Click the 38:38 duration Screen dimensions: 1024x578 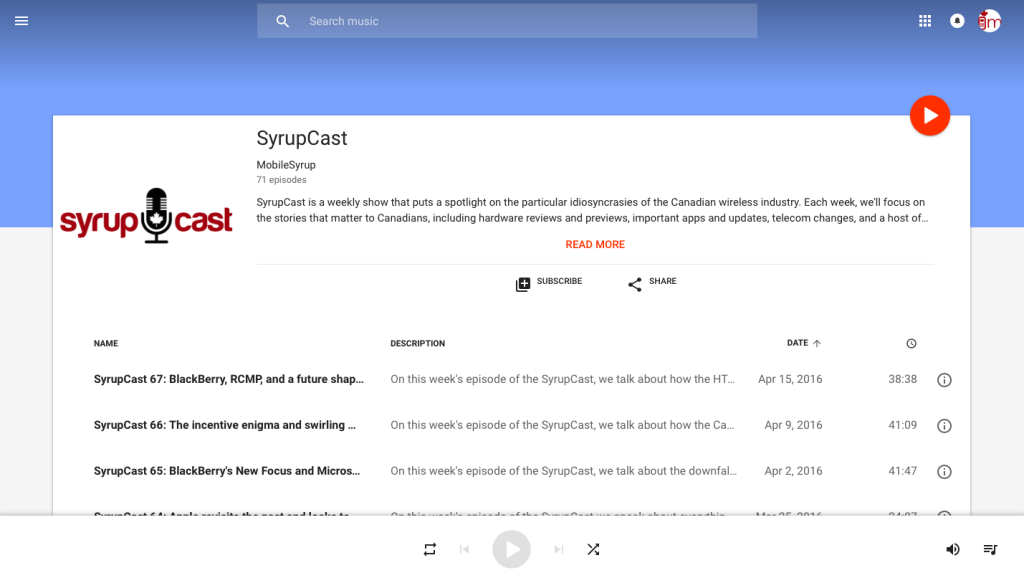903,379
